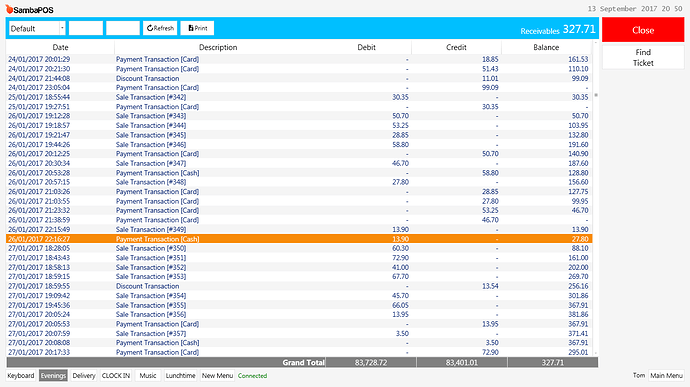This screenshot has width=690, height=387.
Task: Select Payment Transaction [Card] at 24/01/2017 23:05:04
Action: 299,88
